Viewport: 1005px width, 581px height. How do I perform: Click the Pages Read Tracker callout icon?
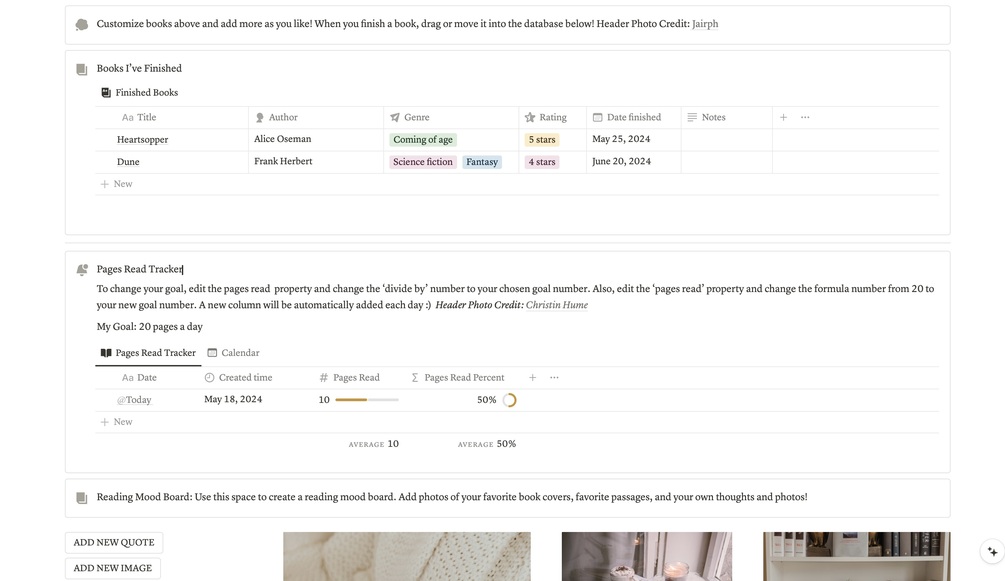pos(82,270)
